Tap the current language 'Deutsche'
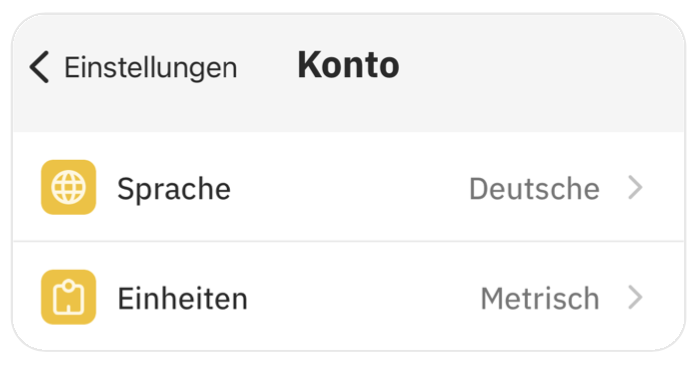Viewport: 700px width, 378px height. 534,189
